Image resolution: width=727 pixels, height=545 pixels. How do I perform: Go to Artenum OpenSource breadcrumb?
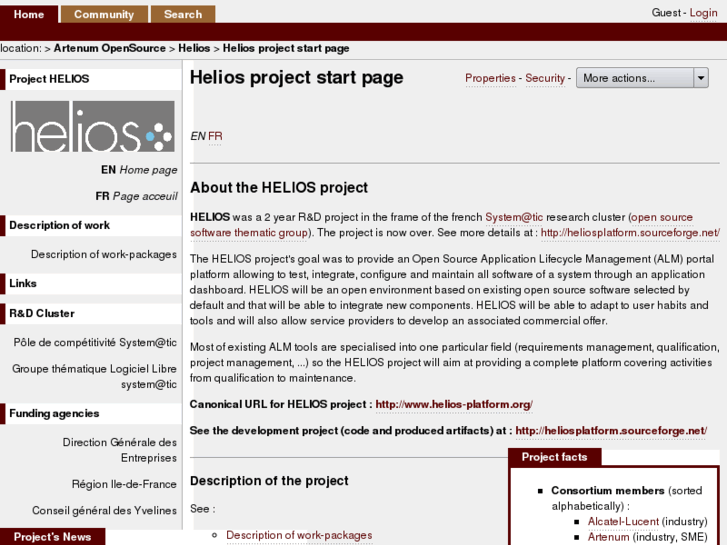click(109, 48)
